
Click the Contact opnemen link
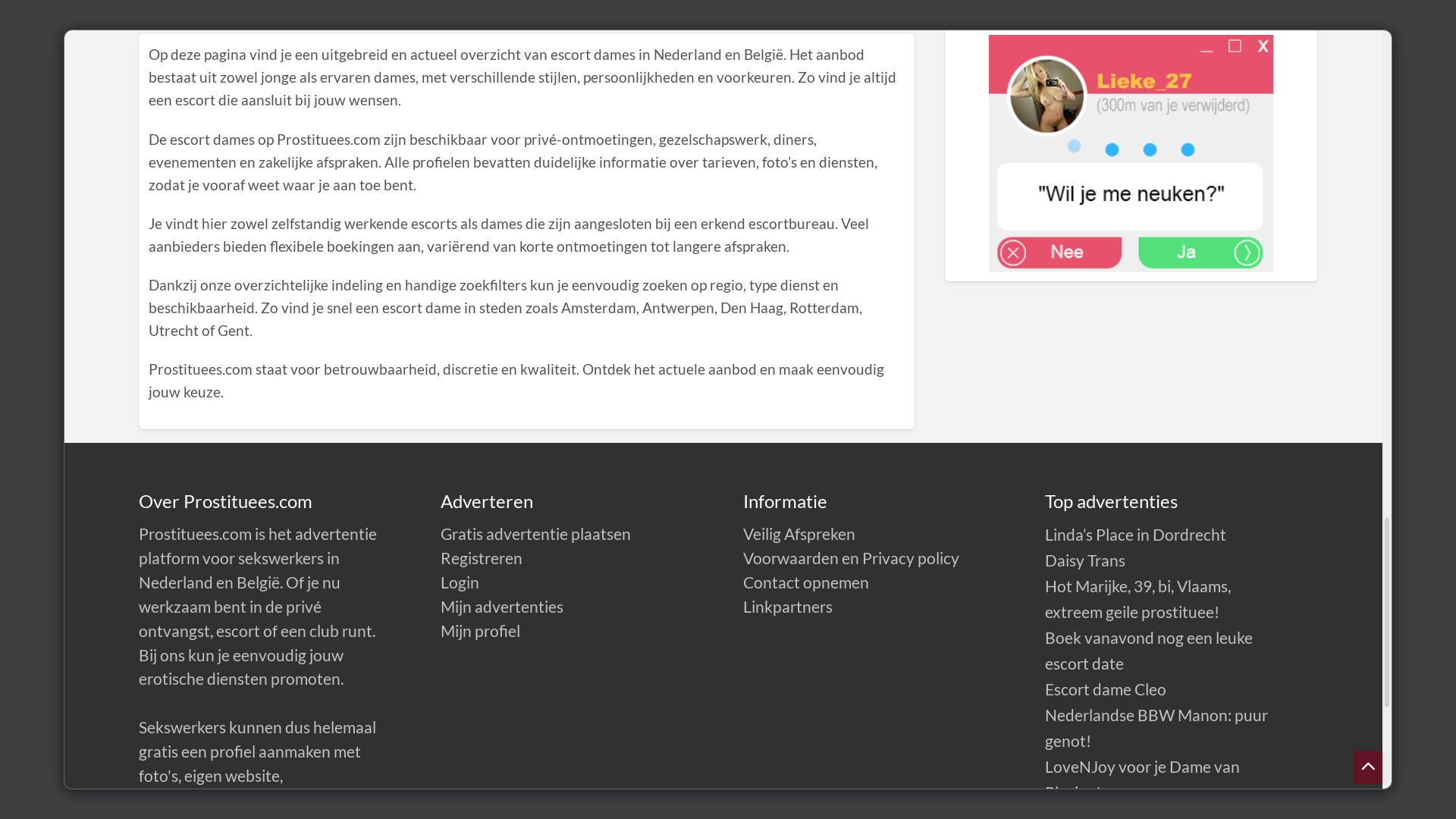click(805, 582)
